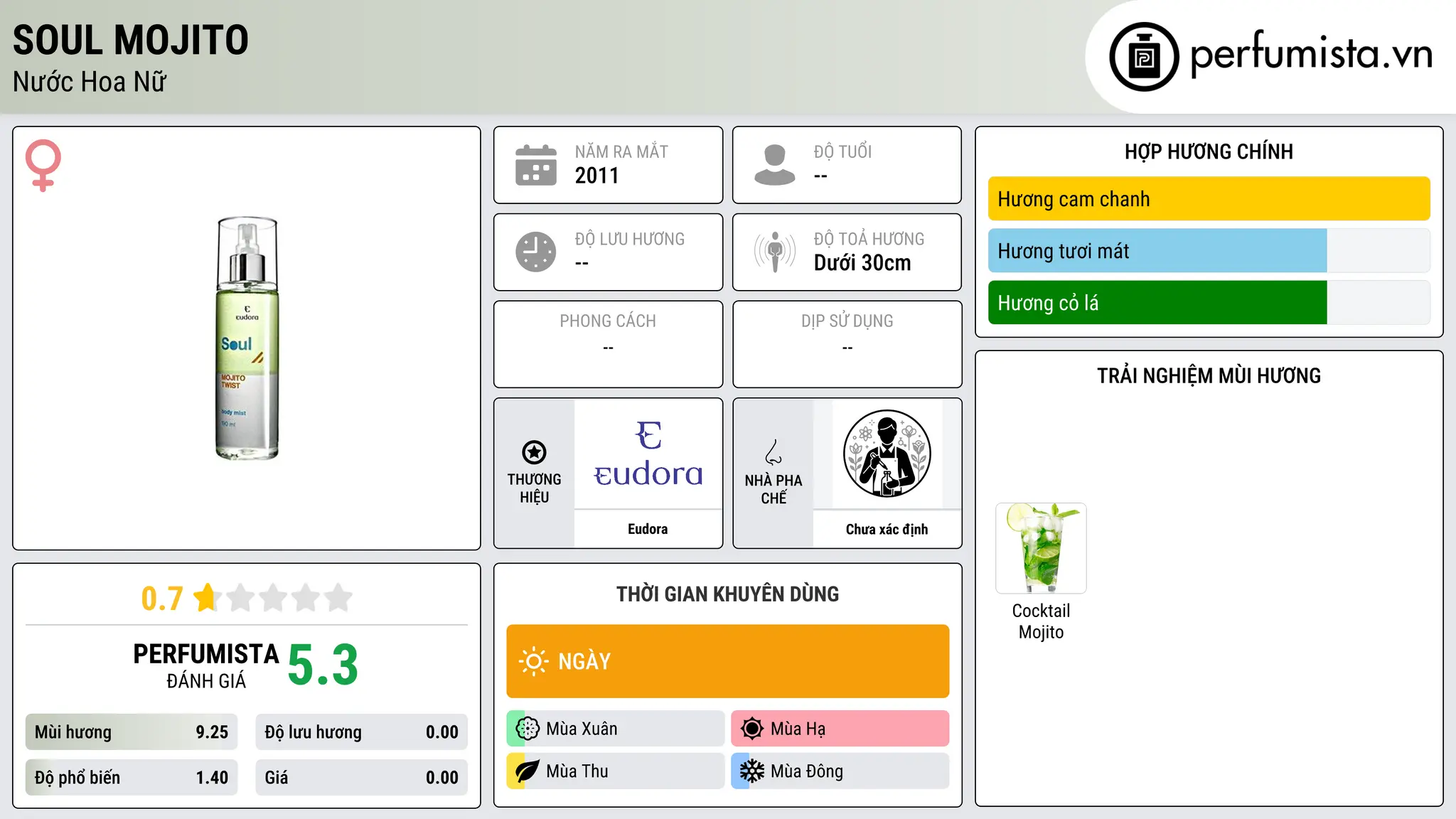Click the snowflake icon for Mùa Đông
The height and width of the screenshot is (819, 1456).
point(752,771)
